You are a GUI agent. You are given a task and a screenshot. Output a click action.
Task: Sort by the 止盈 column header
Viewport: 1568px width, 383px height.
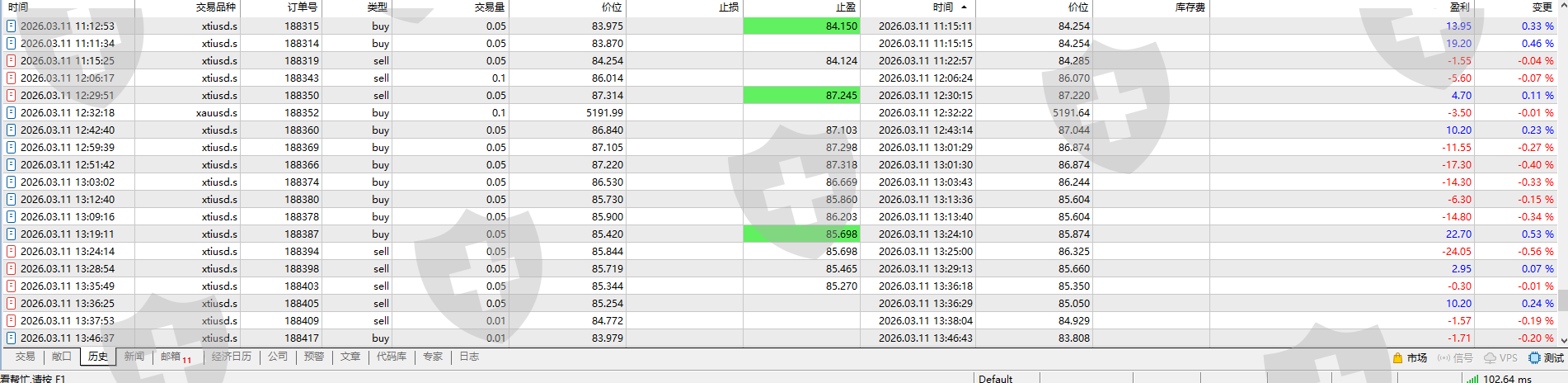coord(801,7)
